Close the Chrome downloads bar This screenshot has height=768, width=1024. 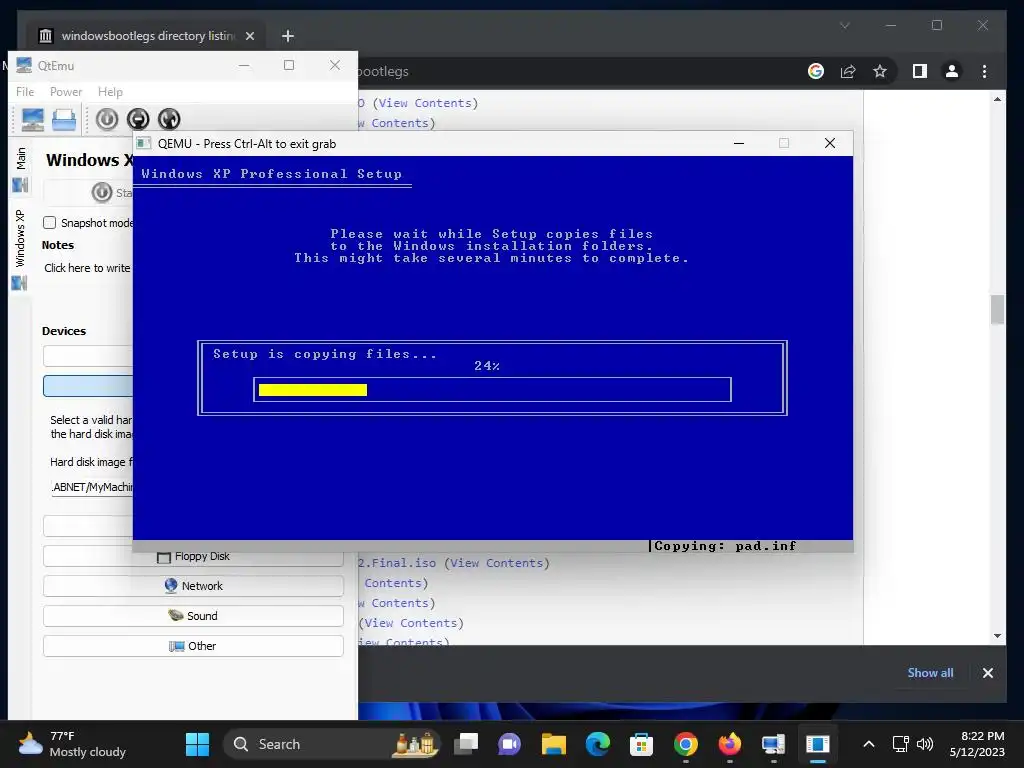point(987,673)
